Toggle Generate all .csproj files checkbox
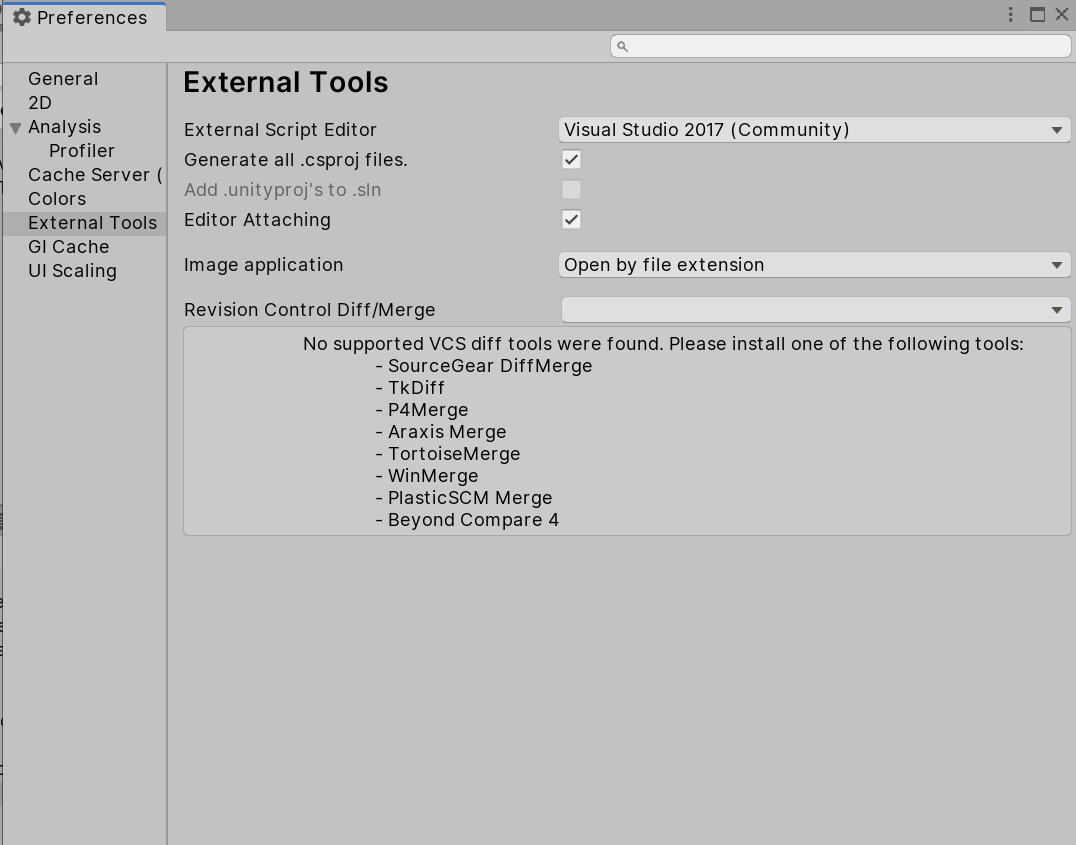The height and width of the screenshot is (845, 1076). [x=571, y=160]
